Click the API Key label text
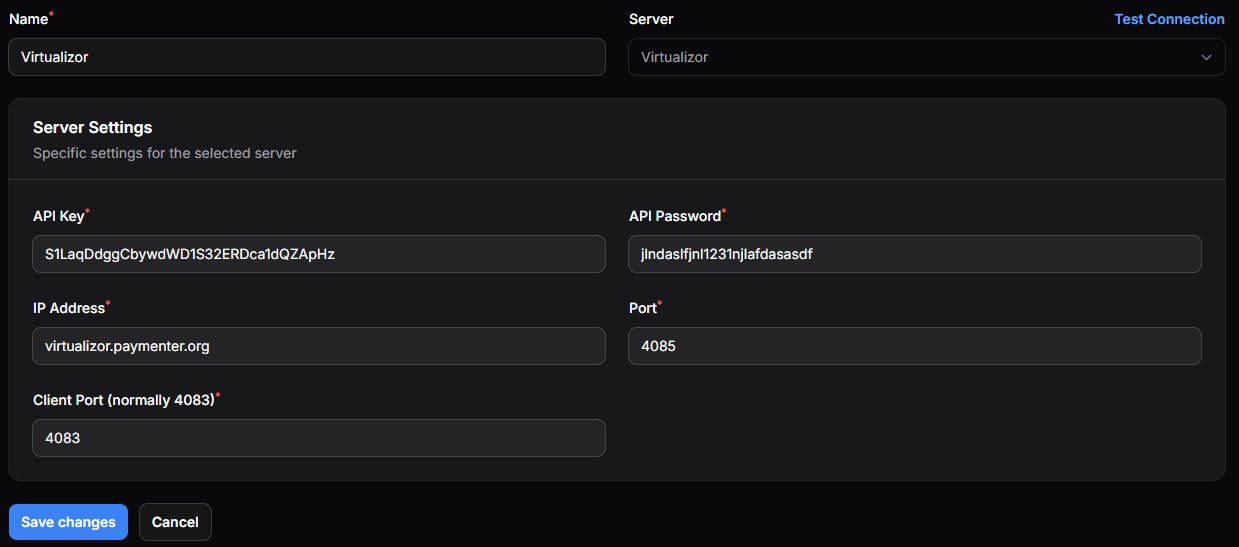 tap(58, 216)
